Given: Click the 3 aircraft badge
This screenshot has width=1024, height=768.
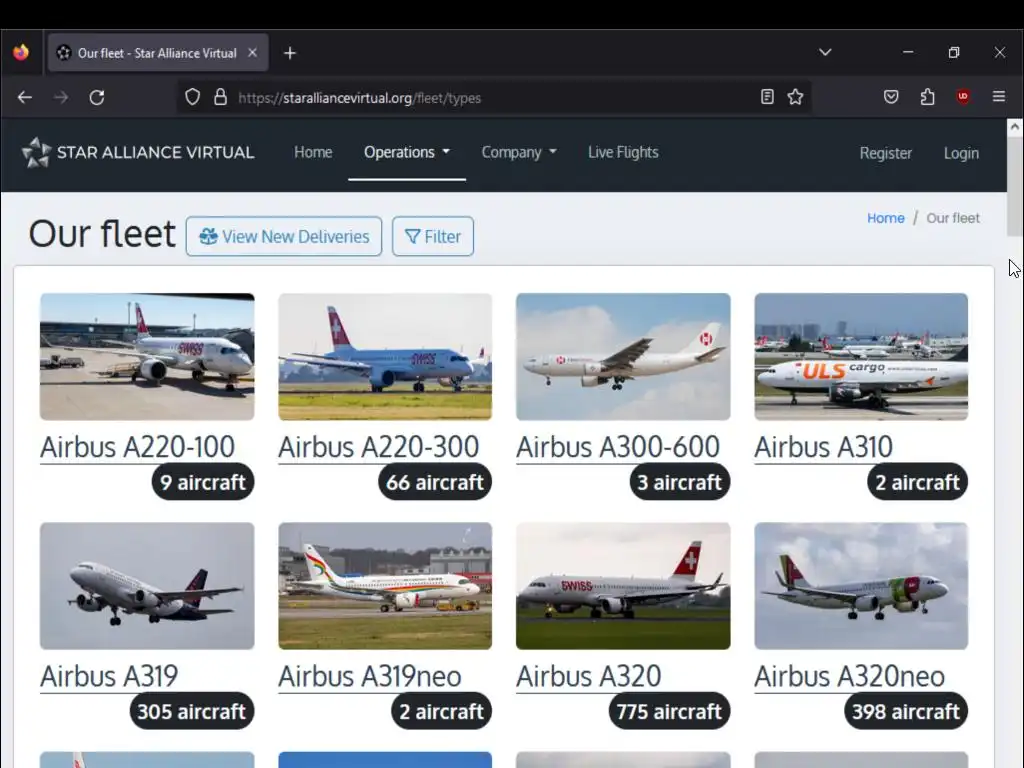Looking at the screenshot, I should pyautogui.click(x=680, y=482).
